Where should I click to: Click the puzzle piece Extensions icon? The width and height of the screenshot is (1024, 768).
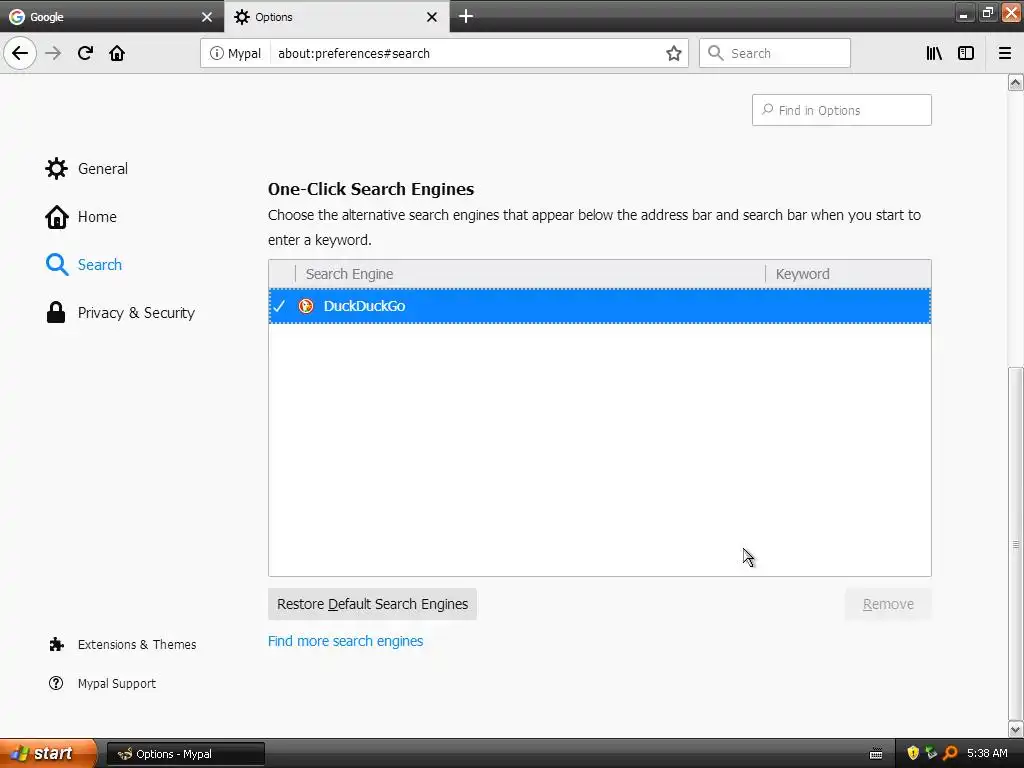pyautogui.click(x=56, y=645)
